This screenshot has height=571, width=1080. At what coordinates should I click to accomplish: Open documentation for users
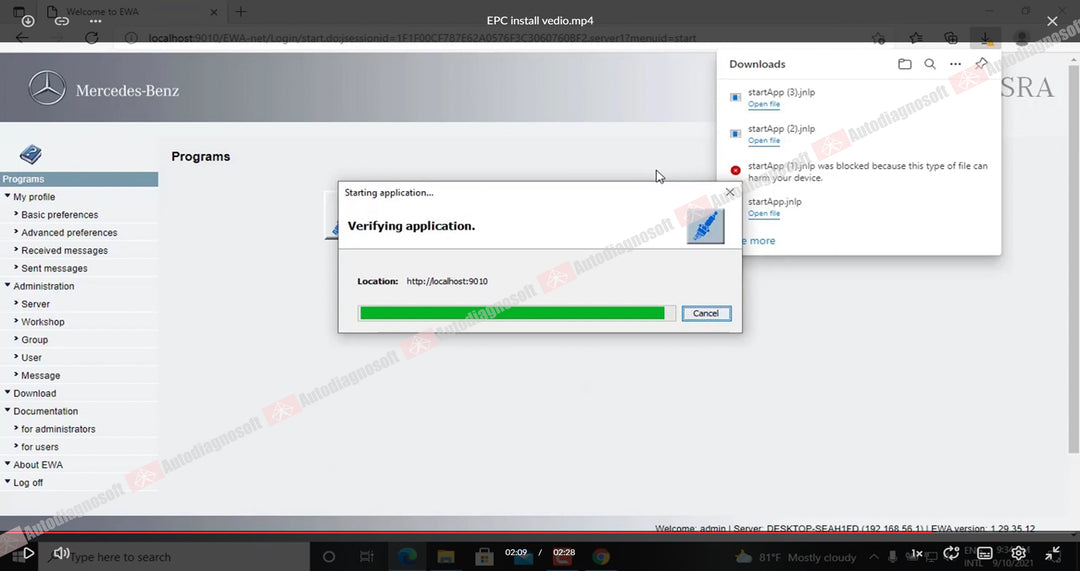(x=39, y=448)
